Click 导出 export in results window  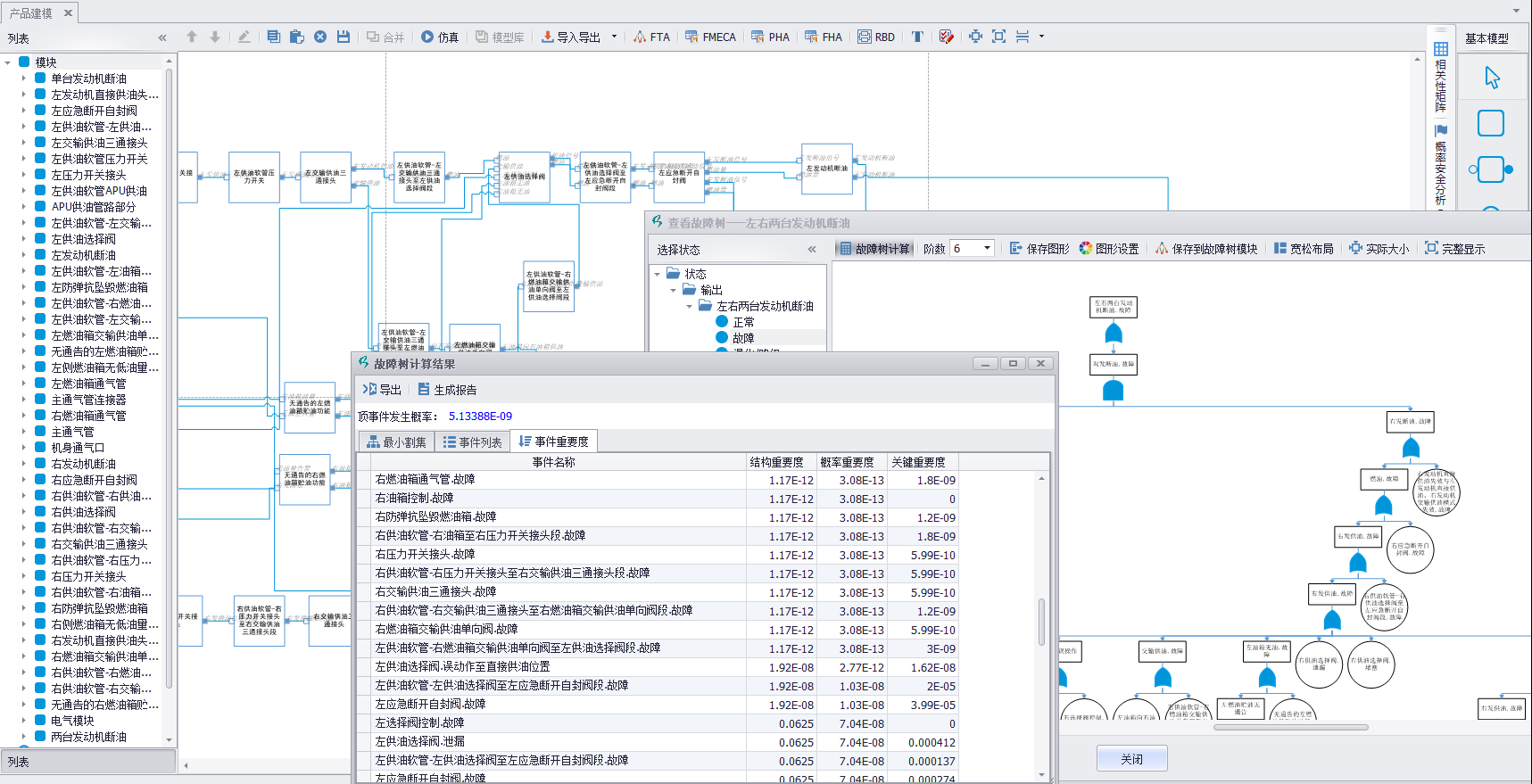point(382,390)
